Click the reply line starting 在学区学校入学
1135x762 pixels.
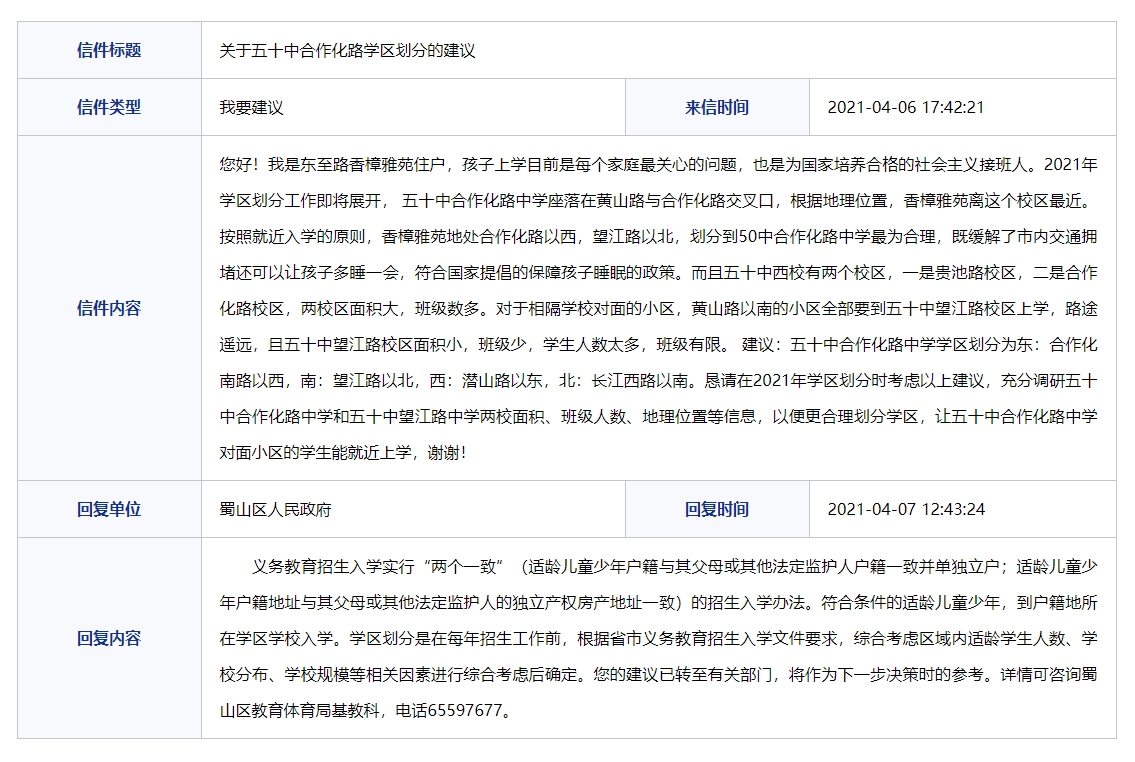click(659, 639)
